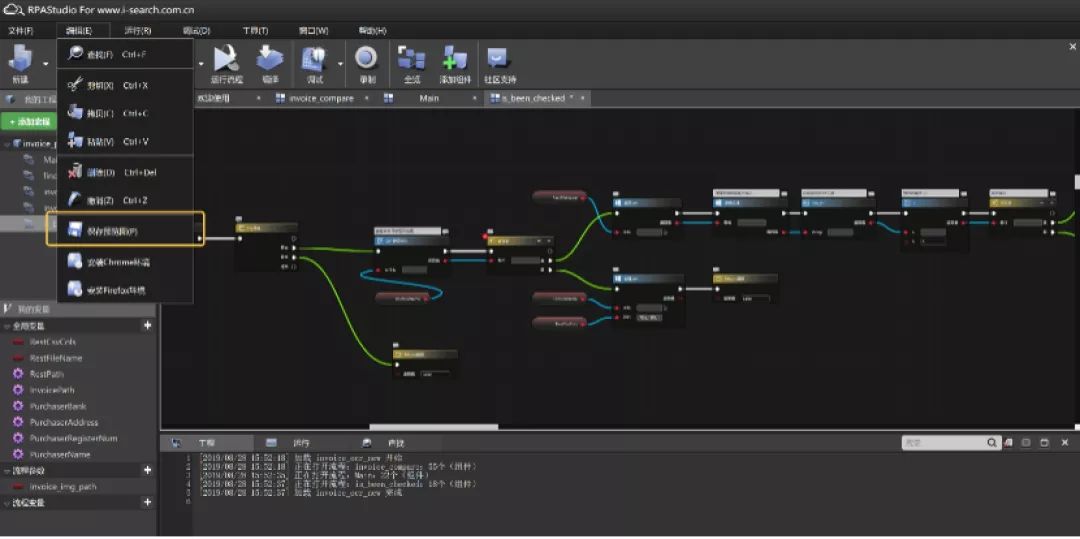Click the maximize icon in the log panel header
Viewport: 1080px width, 539px height.
point(1044,443)
